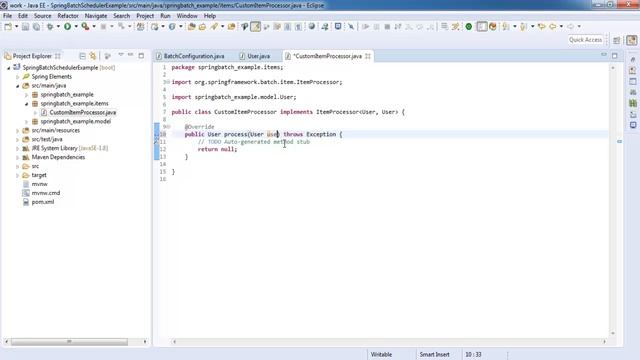Click the Project Explorer tab title
This screenshot has width=640, height=360.
(32, 56)
